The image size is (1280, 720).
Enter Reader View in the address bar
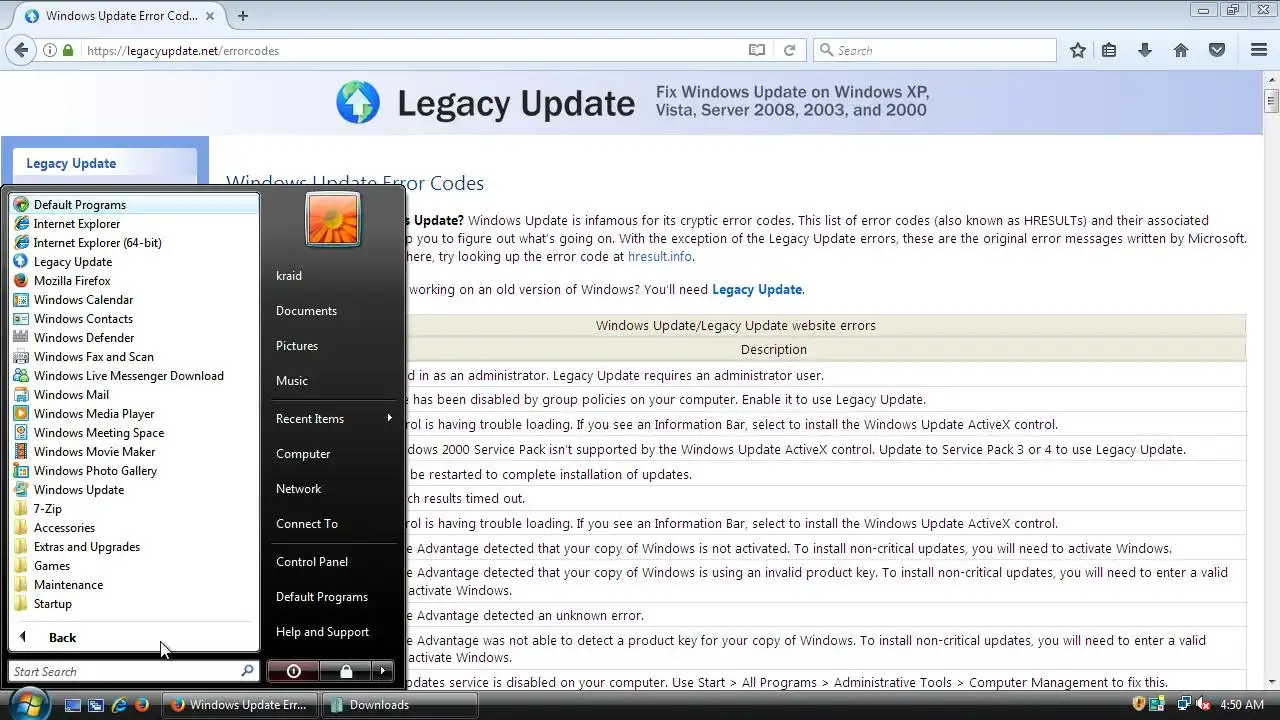pyautogui.click(x=757, y=50)
